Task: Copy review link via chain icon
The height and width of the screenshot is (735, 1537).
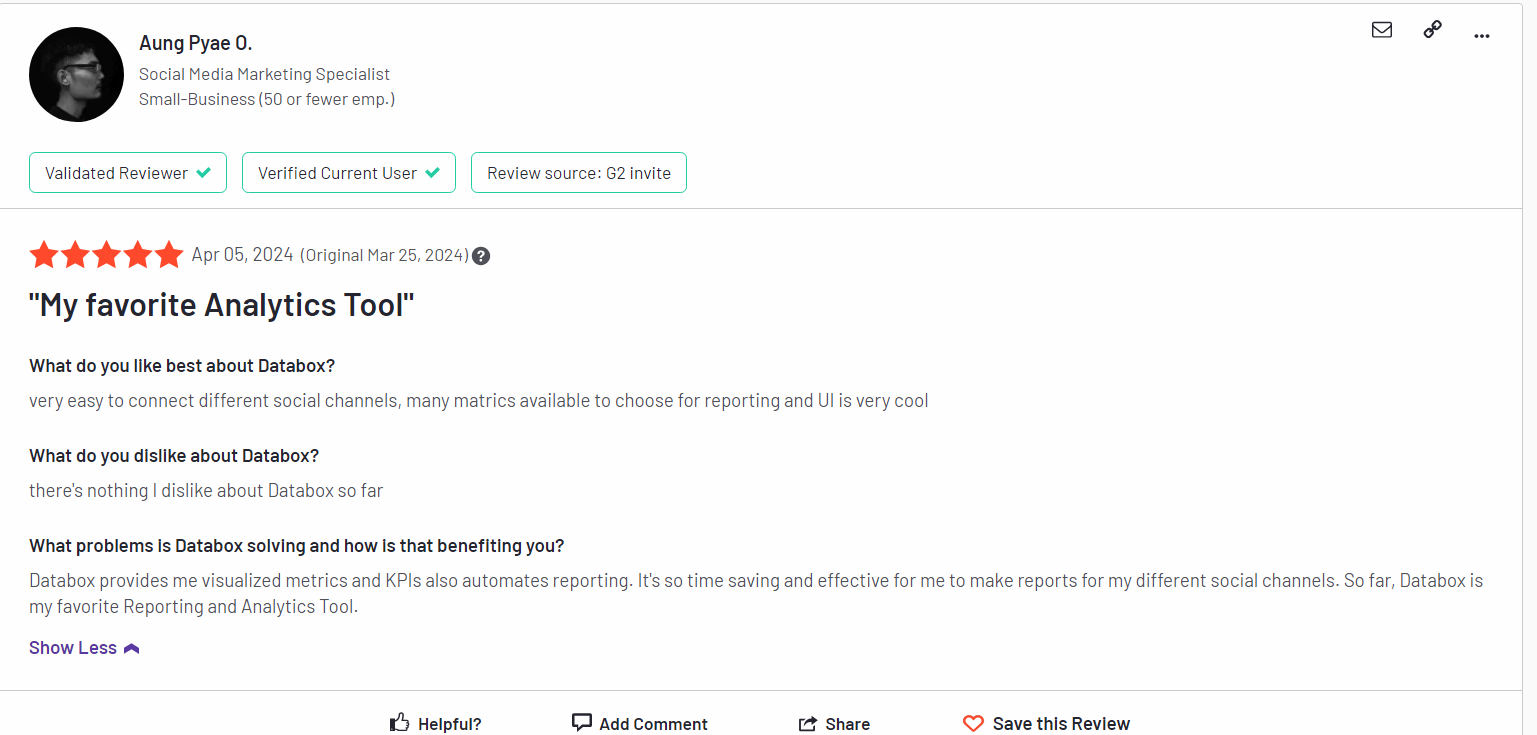Action: 1432,30
